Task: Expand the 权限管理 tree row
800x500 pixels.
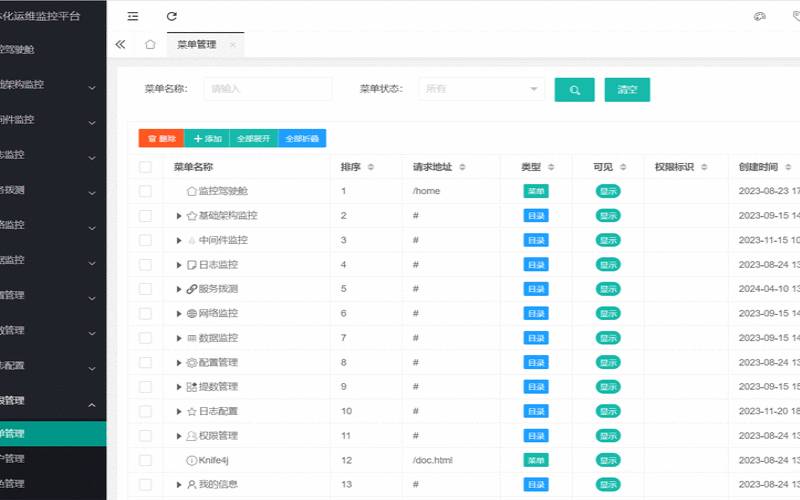Action: click(179, 436)
